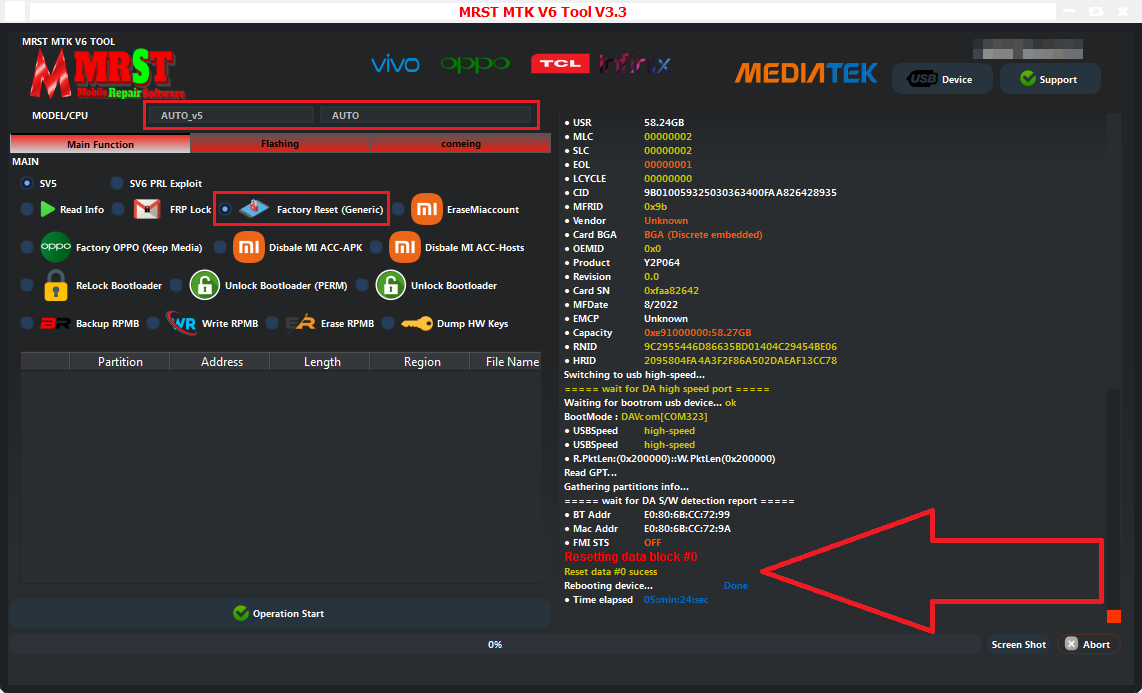1142x693 pixels.
Task: Click the Partition column header
Action: [x=120, y=362]
